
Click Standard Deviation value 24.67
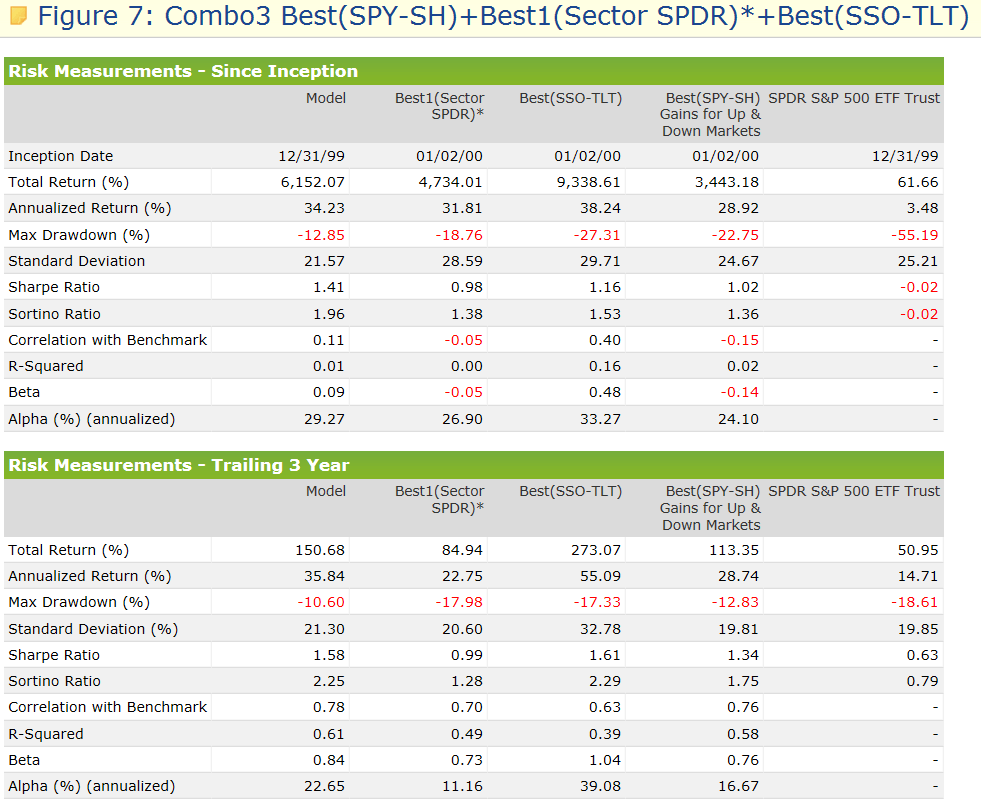(x=738, y=261)
